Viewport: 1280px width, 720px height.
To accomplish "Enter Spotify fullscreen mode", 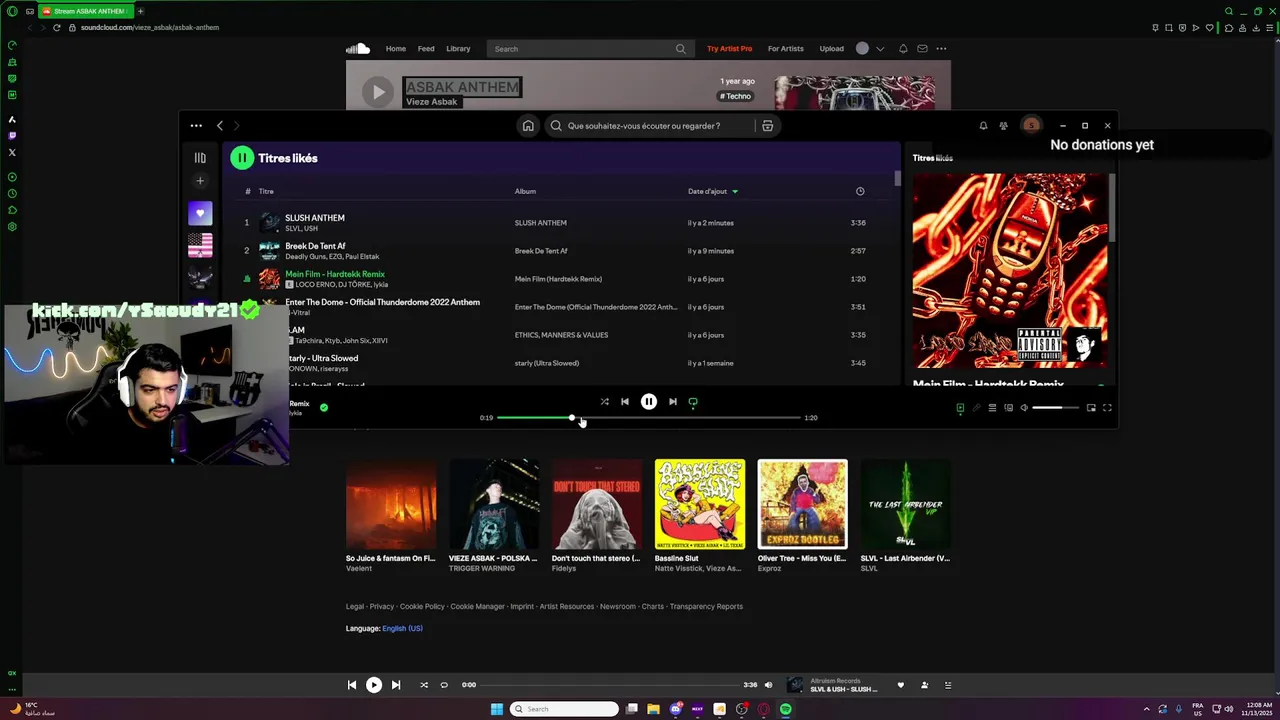I will [1107, 408].
